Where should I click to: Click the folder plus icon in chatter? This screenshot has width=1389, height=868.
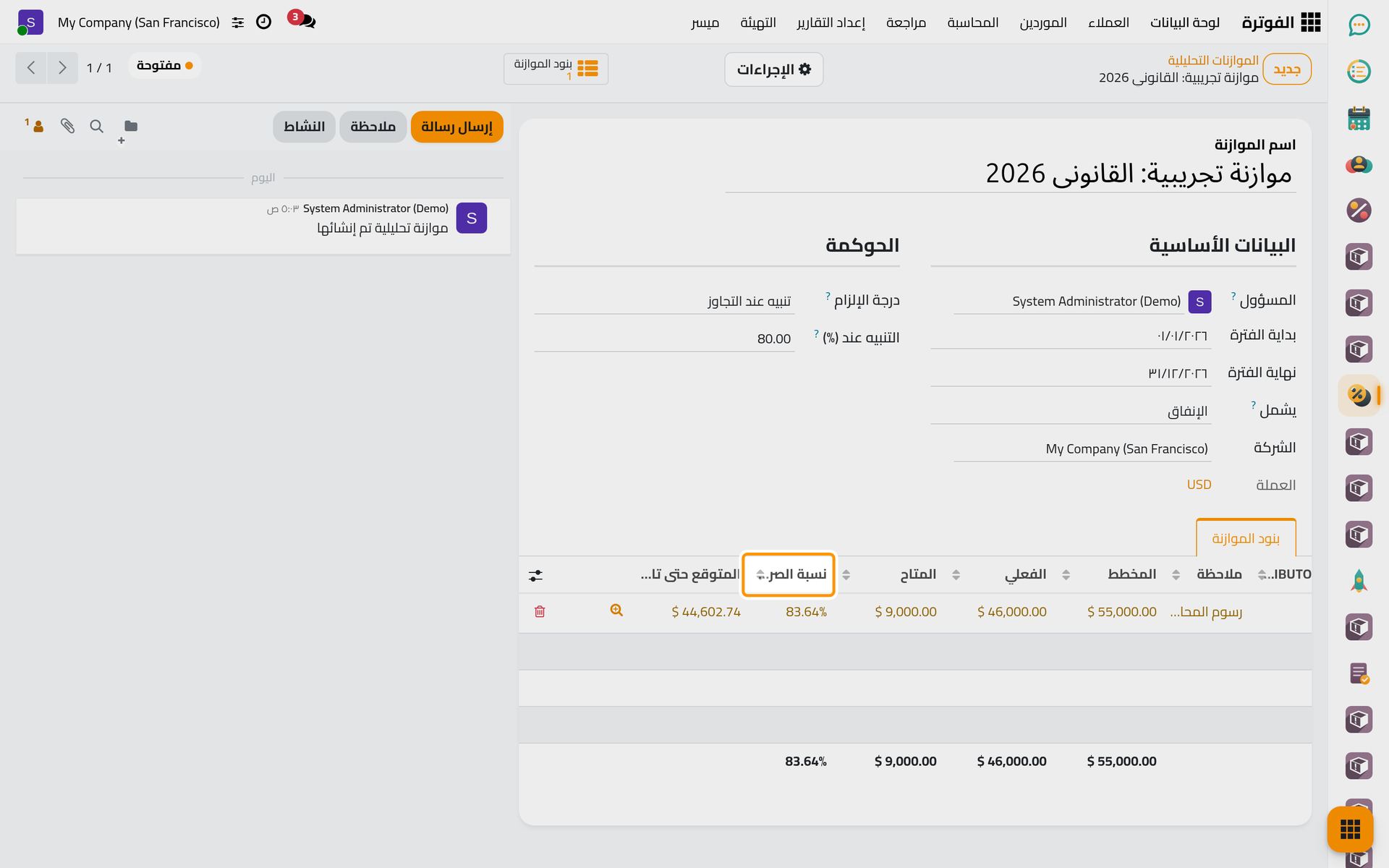click(x=129, y=129)
